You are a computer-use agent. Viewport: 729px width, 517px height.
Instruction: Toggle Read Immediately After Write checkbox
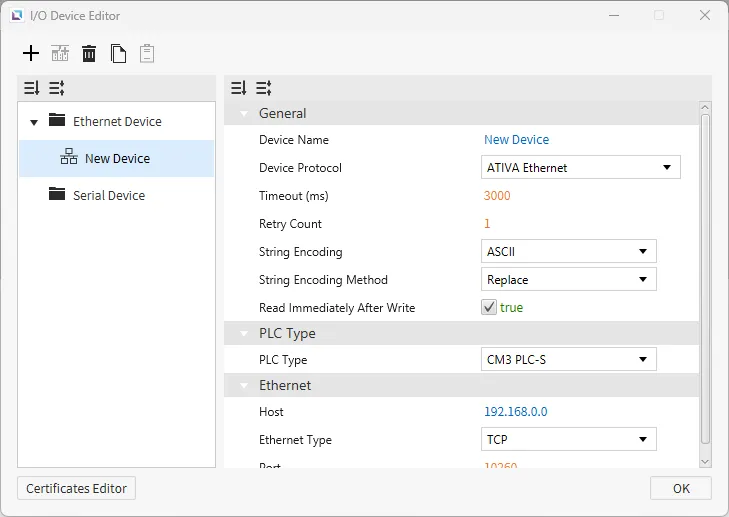coord(489,308)
